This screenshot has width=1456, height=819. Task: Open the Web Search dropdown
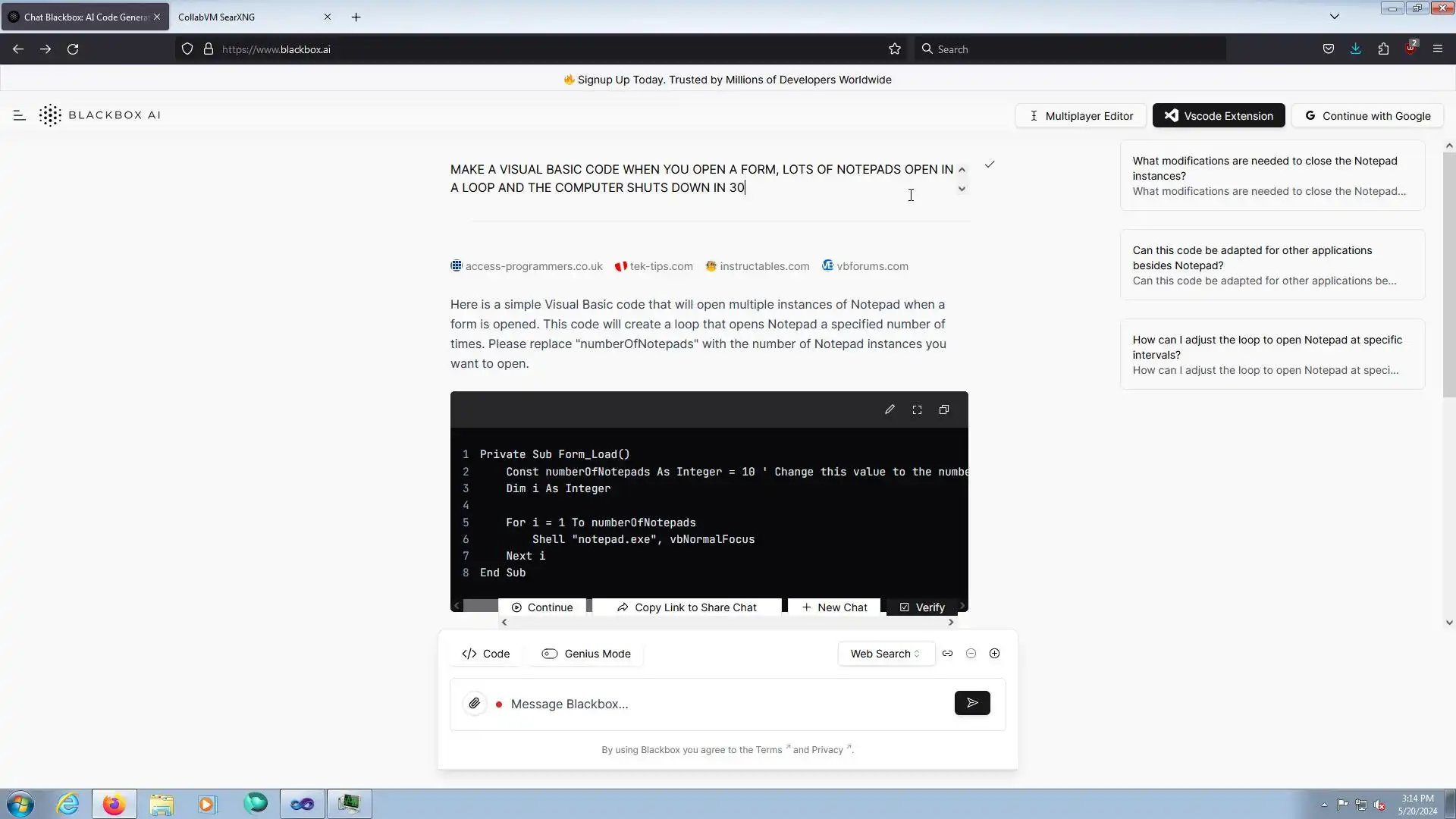click(x=885, y=654)
